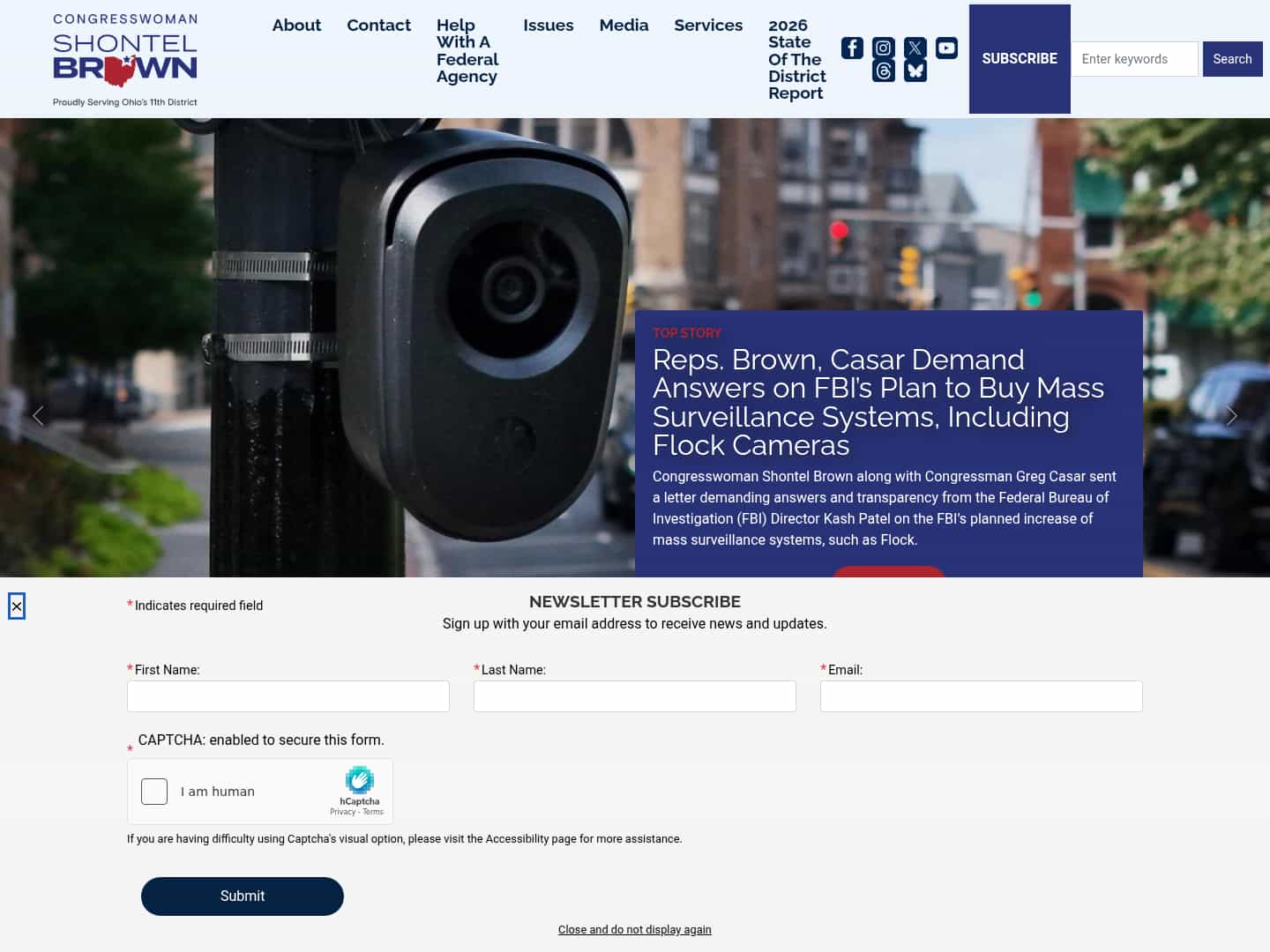Check the "I am human" captcha box
Image resolution: width=1270 pixels, height=952 pixels.
tap(154, 792)
